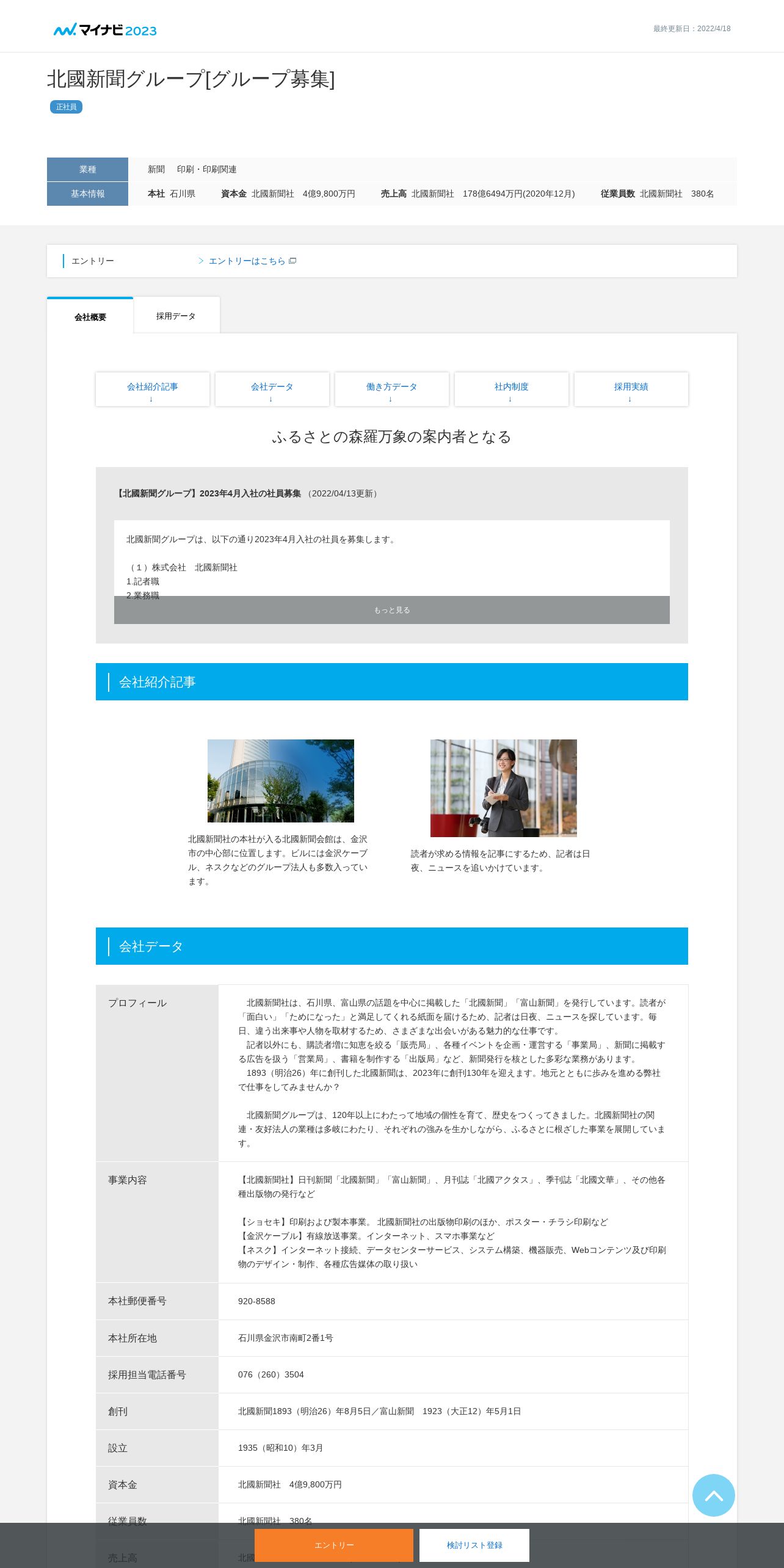Select 4億9,800万円 in the 資本金 table row

[316, 1484]
